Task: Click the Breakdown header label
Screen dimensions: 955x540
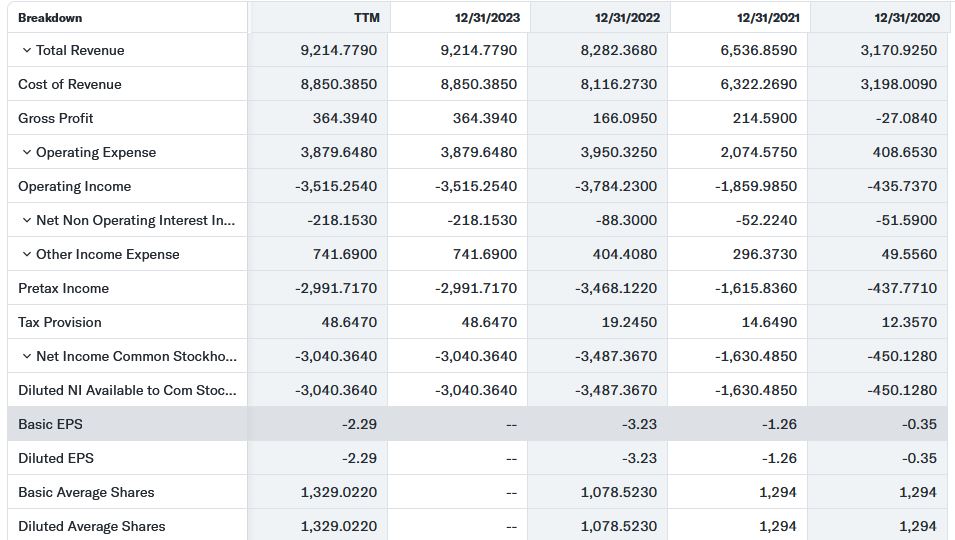Action: coord(50,18)
